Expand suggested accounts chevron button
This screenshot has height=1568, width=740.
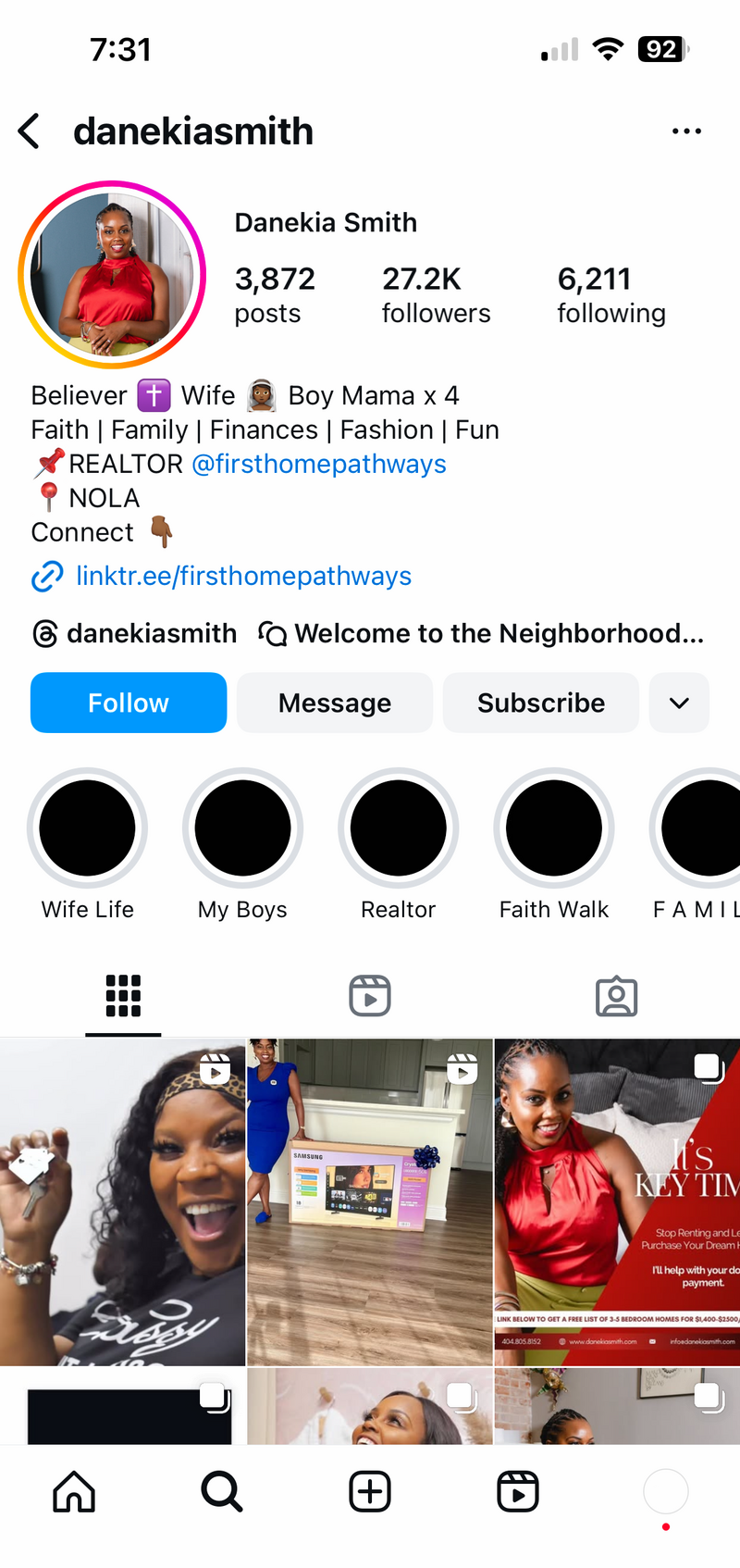tap(679, 703)
